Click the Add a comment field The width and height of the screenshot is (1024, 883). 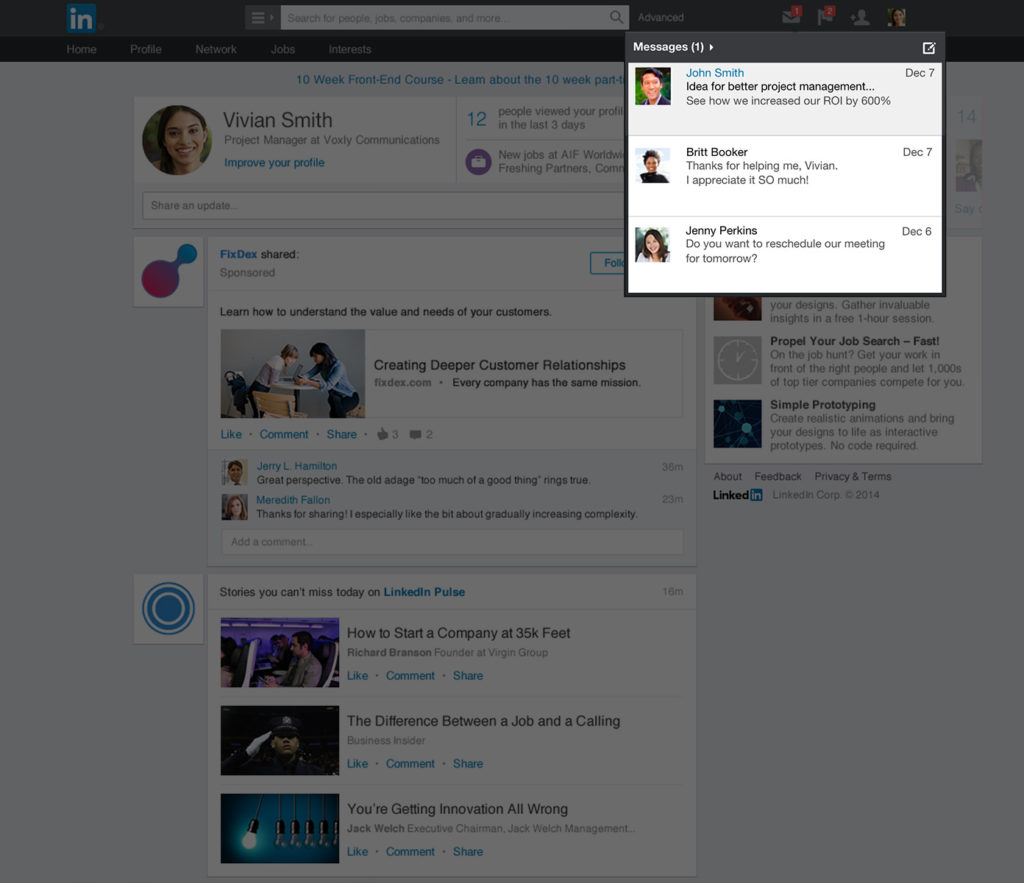pyautogui.click(x=452, y=542)
